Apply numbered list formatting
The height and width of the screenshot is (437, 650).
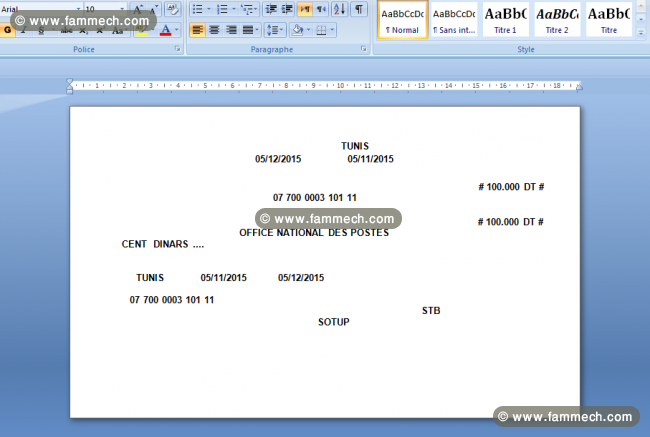click(x=222, y=9)
